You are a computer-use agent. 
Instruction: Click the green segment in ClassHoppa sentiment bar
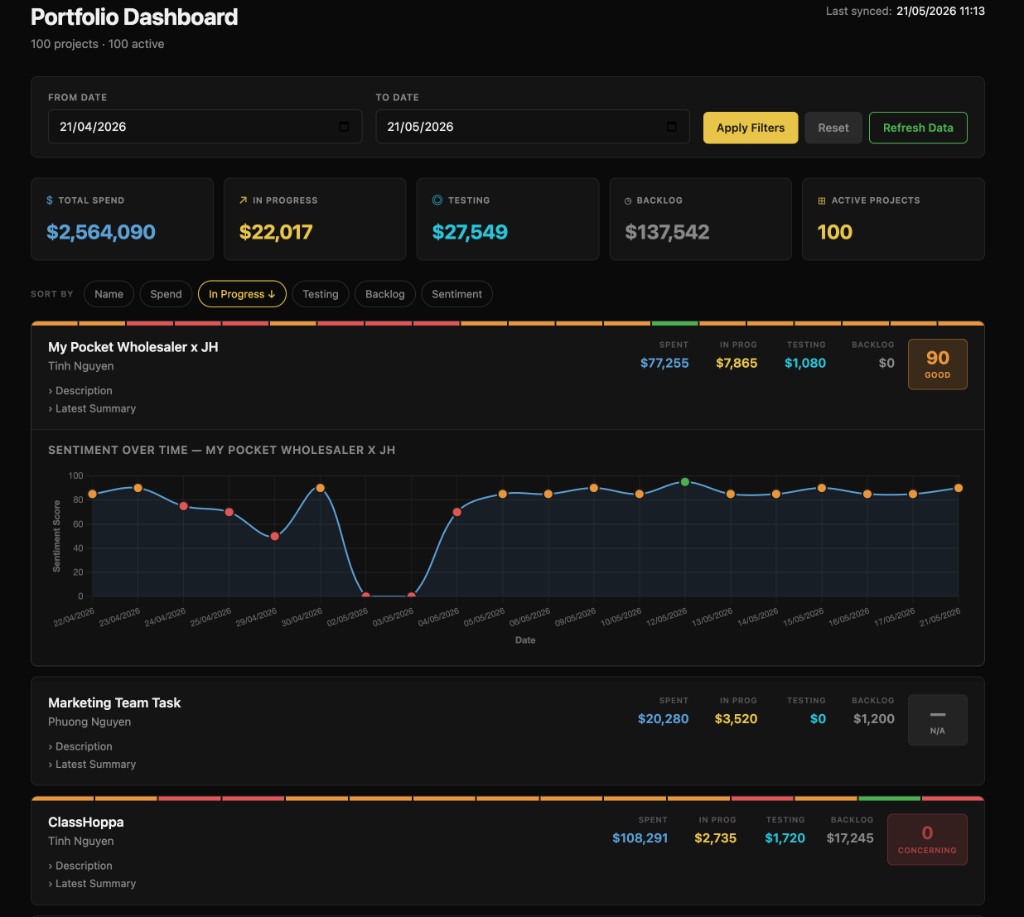889,798
